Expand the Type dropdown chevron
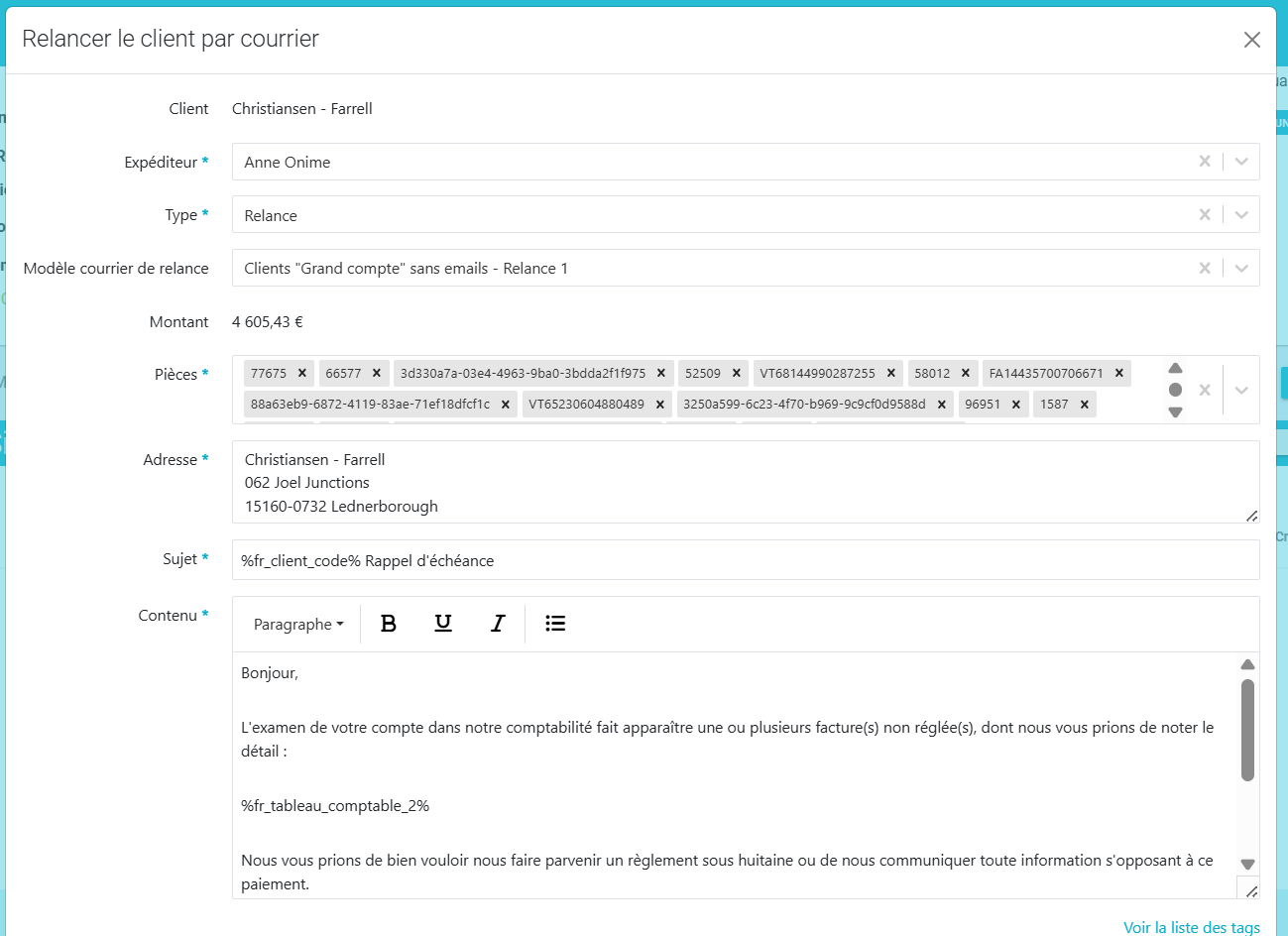 1241,215
